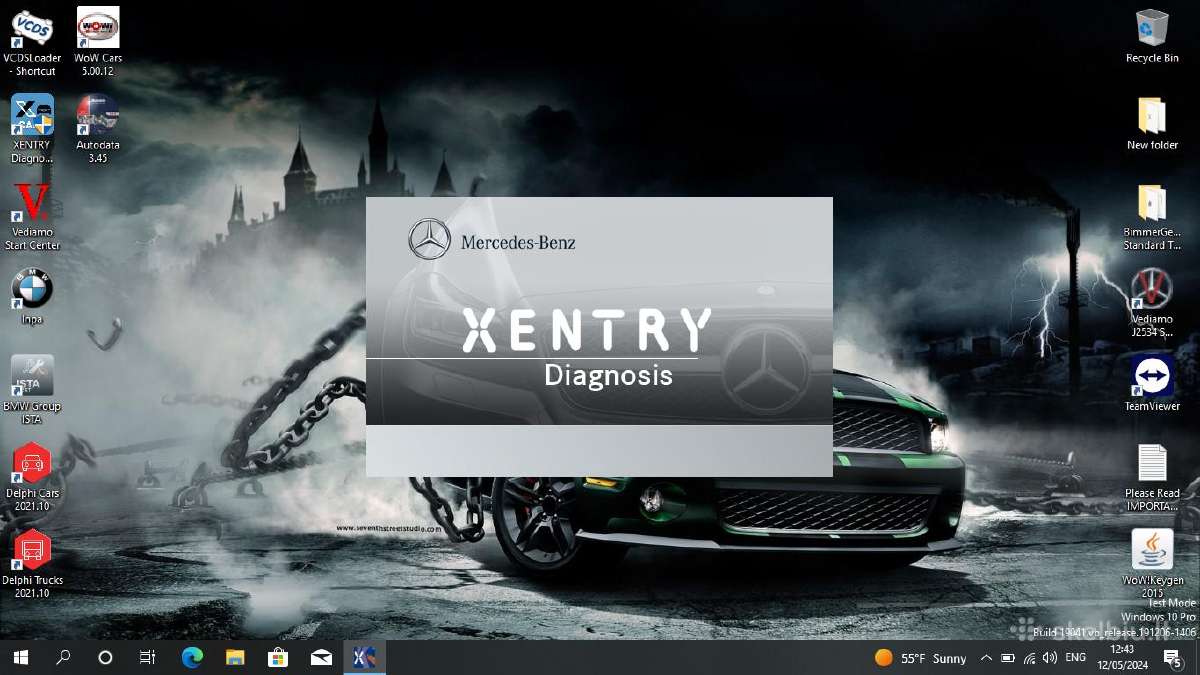Select the running XENTRY taskbar button

click(365, 657)
